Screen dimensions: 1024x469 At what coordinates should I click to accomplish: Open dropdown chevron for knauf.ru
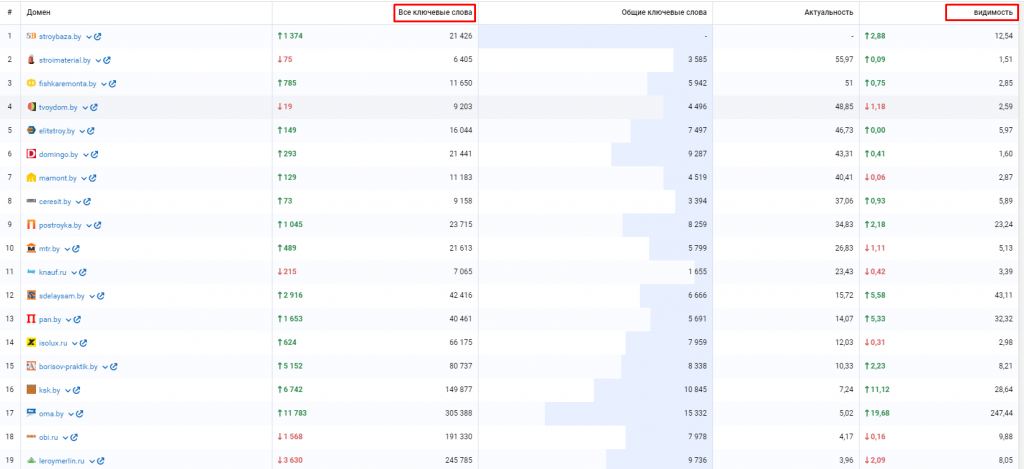tap(74, 272)
